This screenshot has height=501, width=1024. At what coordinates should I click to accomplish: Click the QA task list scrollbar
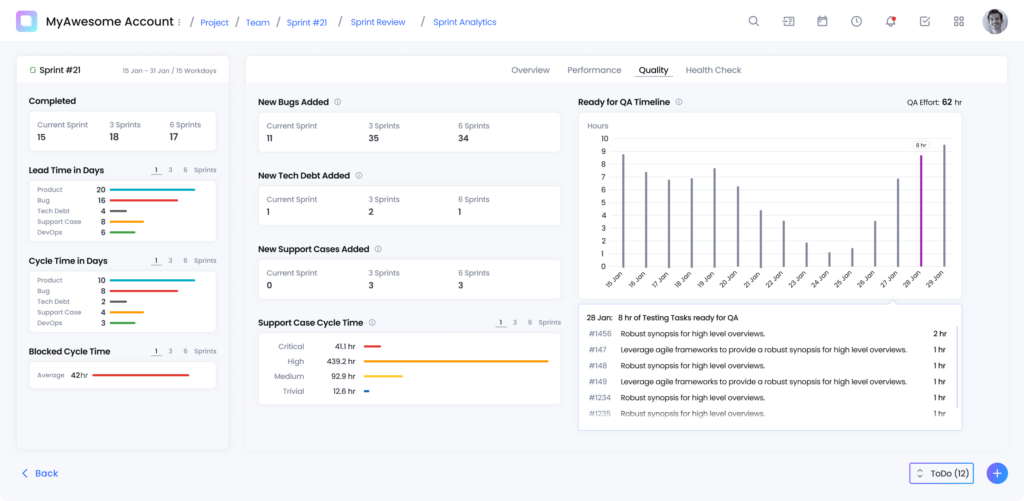point(957,365)
